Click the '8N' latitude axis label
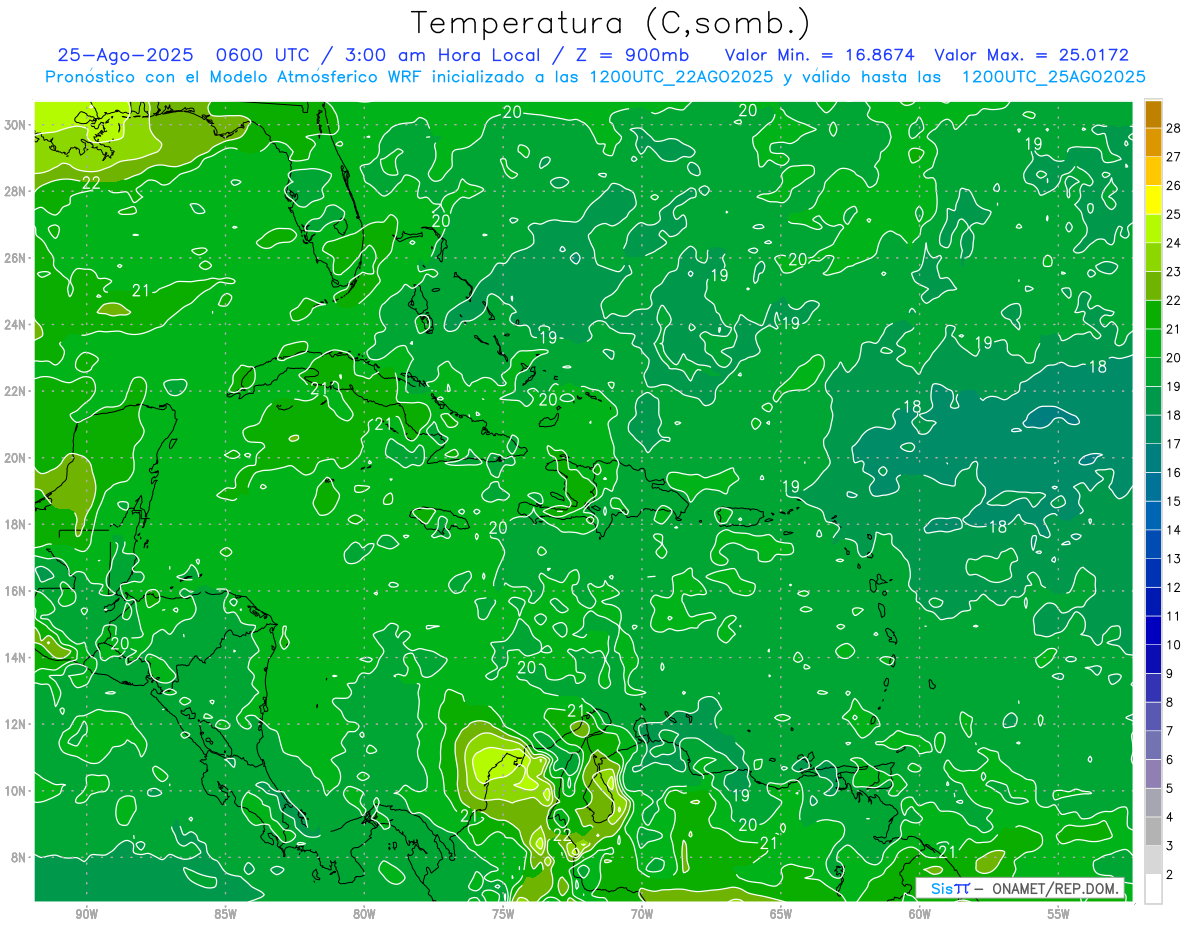The height and width of the screenshot is (927, 1200). [19, 857]
